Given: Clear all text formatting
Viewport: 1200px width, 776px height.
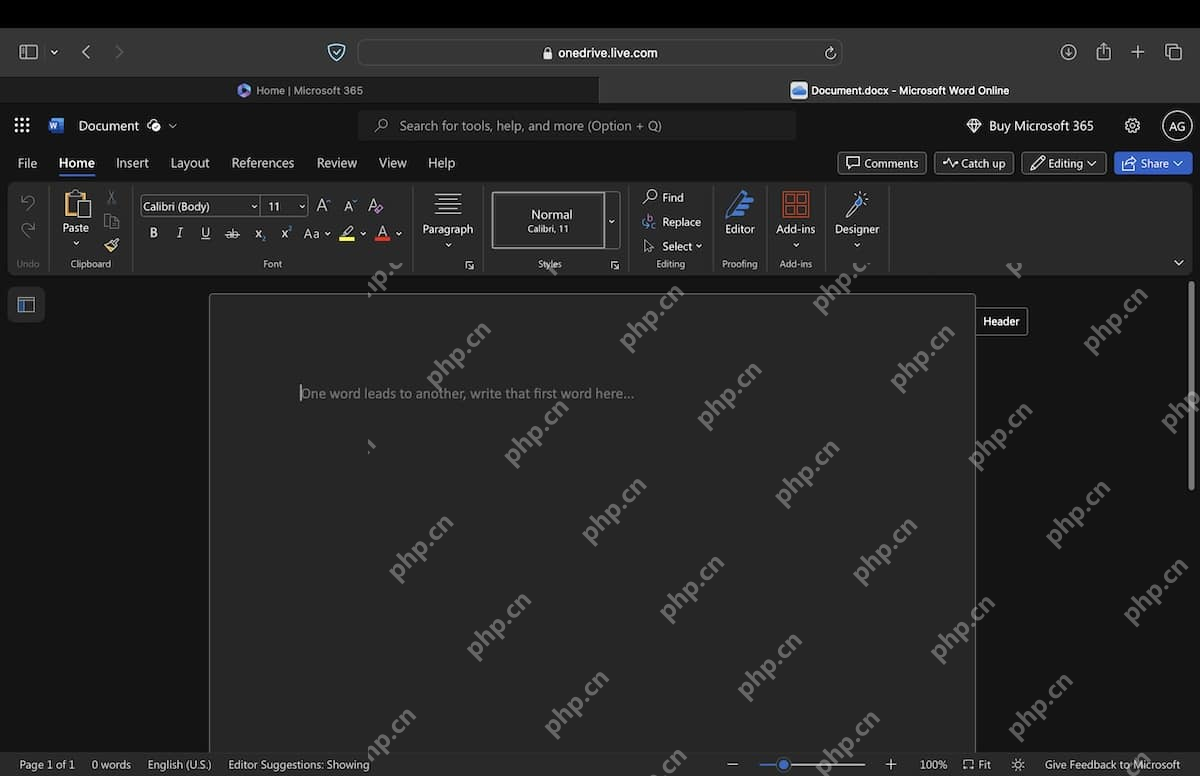Looking at the screenshot, I should point(375,205).
